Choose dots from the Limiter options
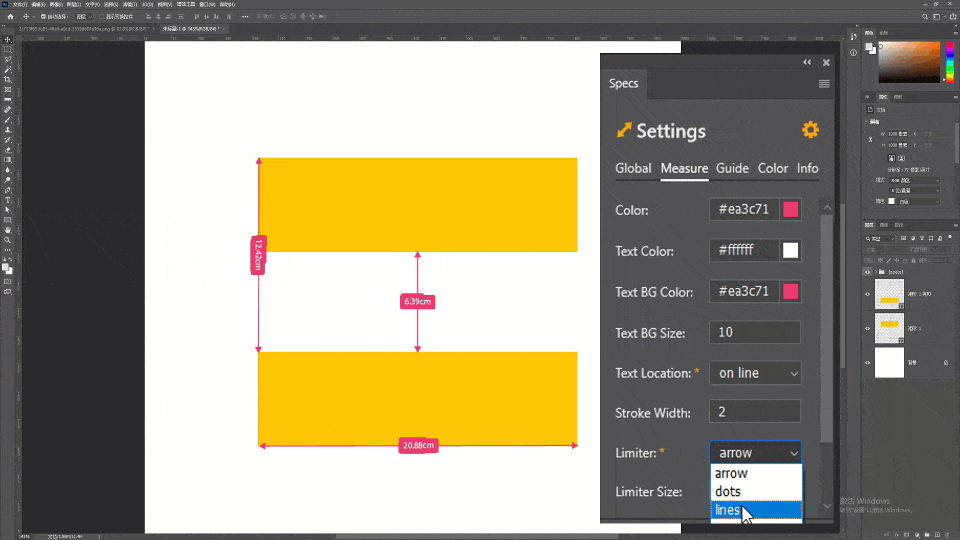960x540 pixels. pos(756,492)
